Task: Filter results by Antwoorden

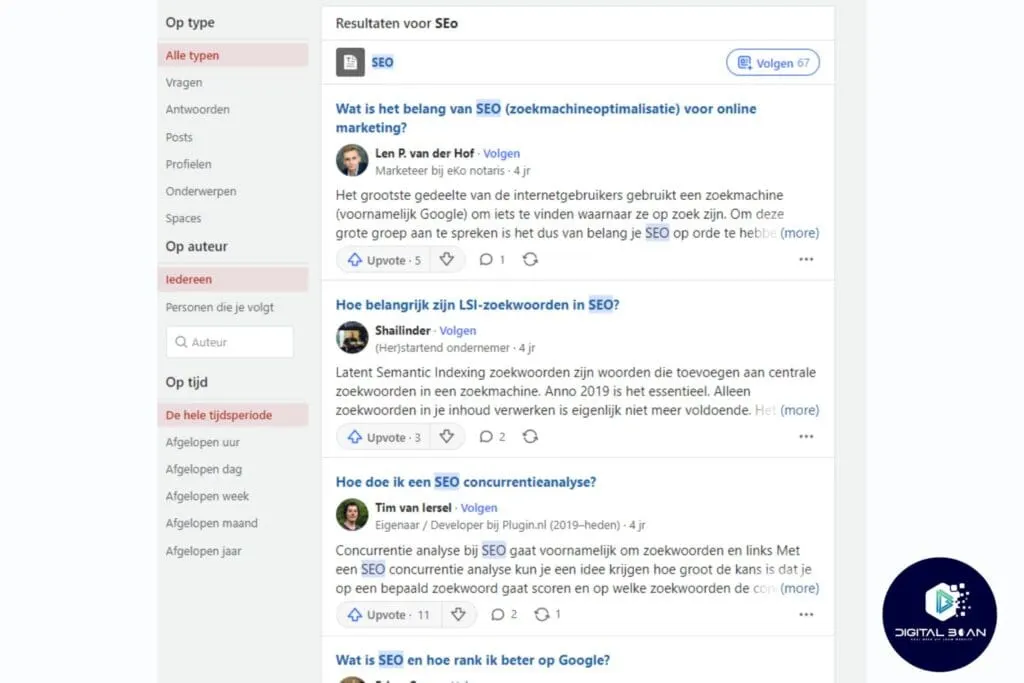Action: (197, 110)
